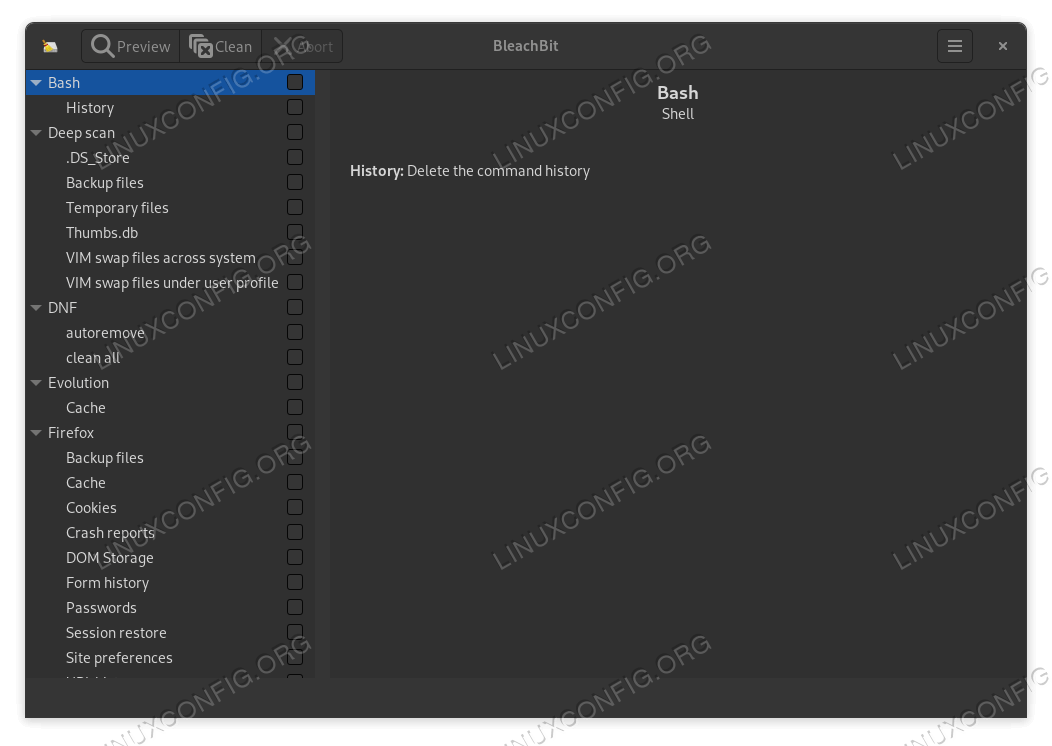Select the .DS_Store item
Image resolution: width=1052 pixels, height=746 pixels.
97,158
